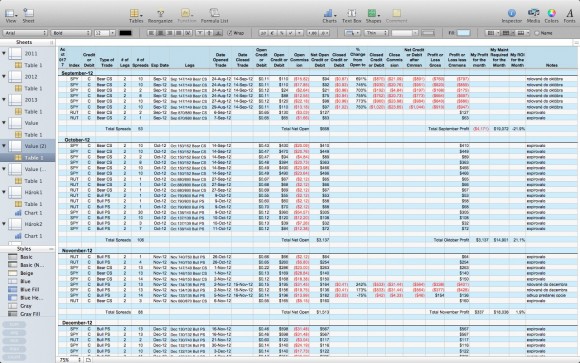The image size is (580, 363).
Task: Click the Chart 1 icon under Hárok2
Action: coord(18,236)
